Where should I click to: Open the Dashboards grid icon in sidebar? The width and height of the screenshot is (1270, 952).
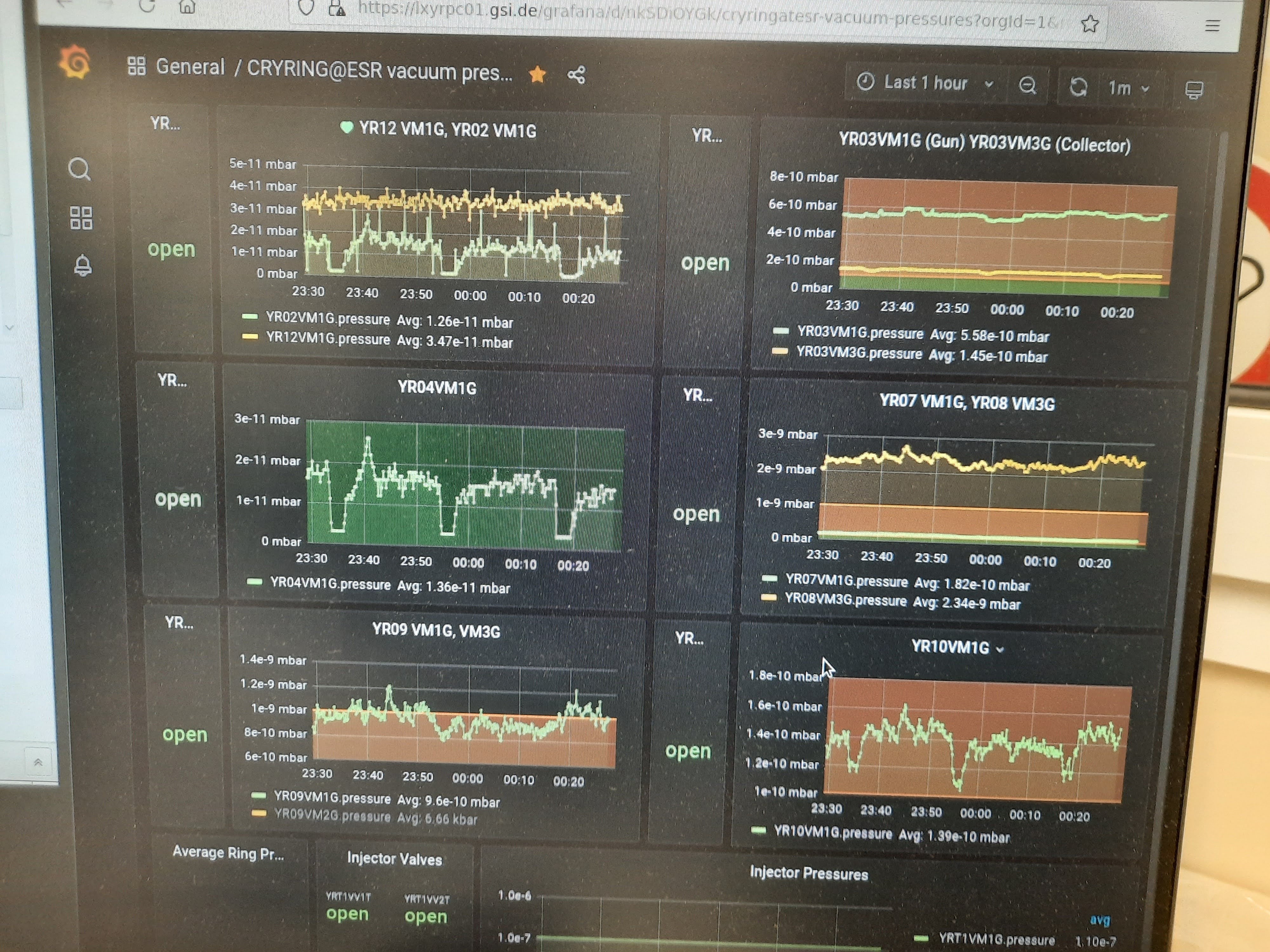tap(80, 218)
